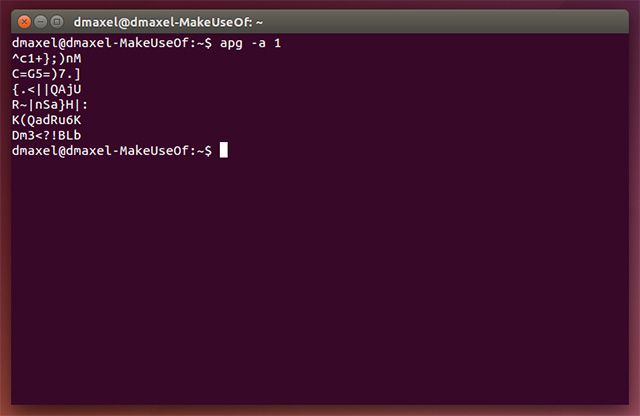This screenshot has width=640, height=416.
Task: Click the password line "C=G5=)7.]"
Action: click(46, 75)
